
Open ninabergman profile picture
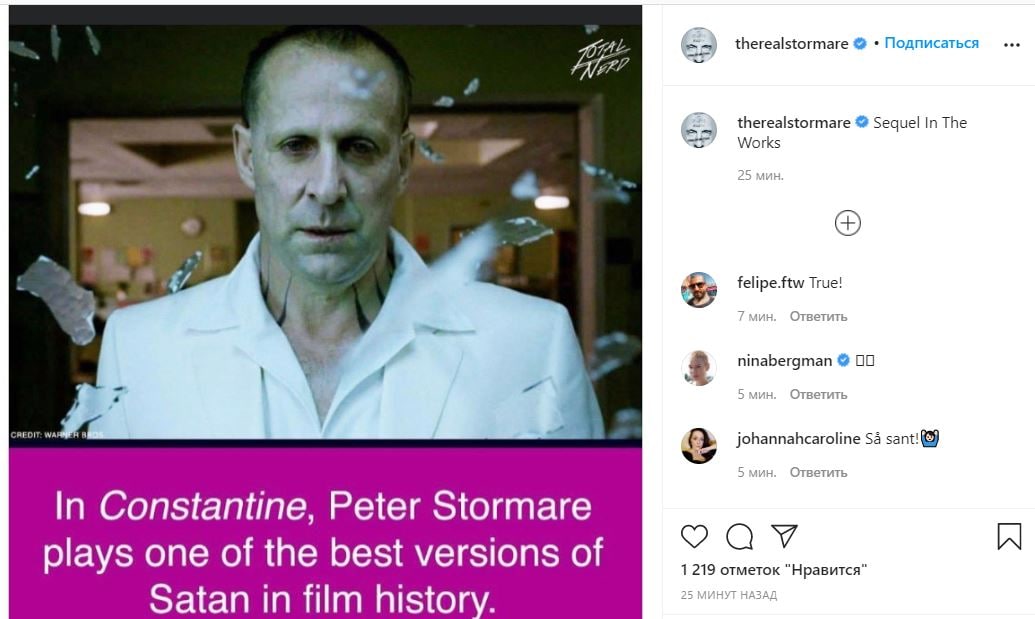(x=698, y=368)
